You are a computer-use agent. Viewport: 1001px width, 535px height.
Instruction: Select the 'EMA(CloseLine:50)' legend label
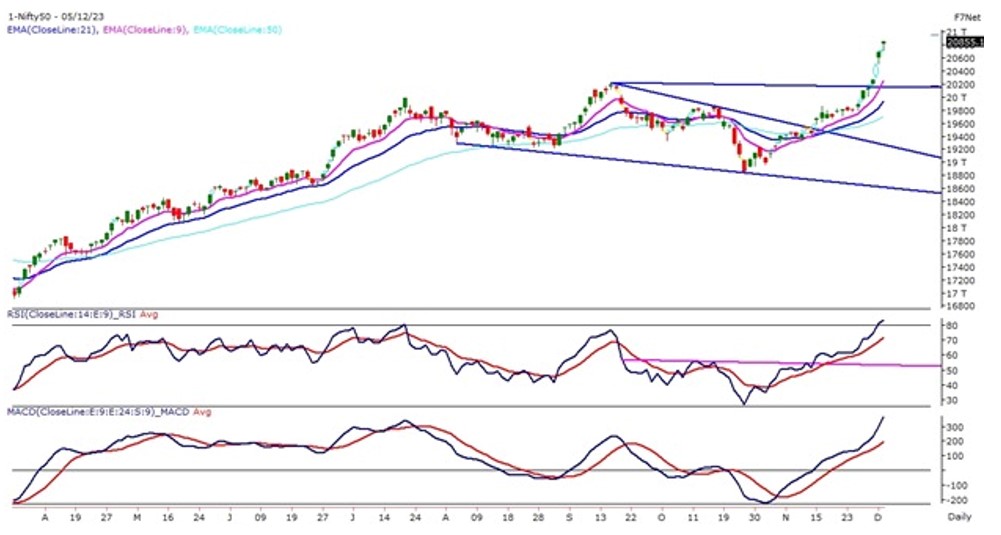click(237, 30)
